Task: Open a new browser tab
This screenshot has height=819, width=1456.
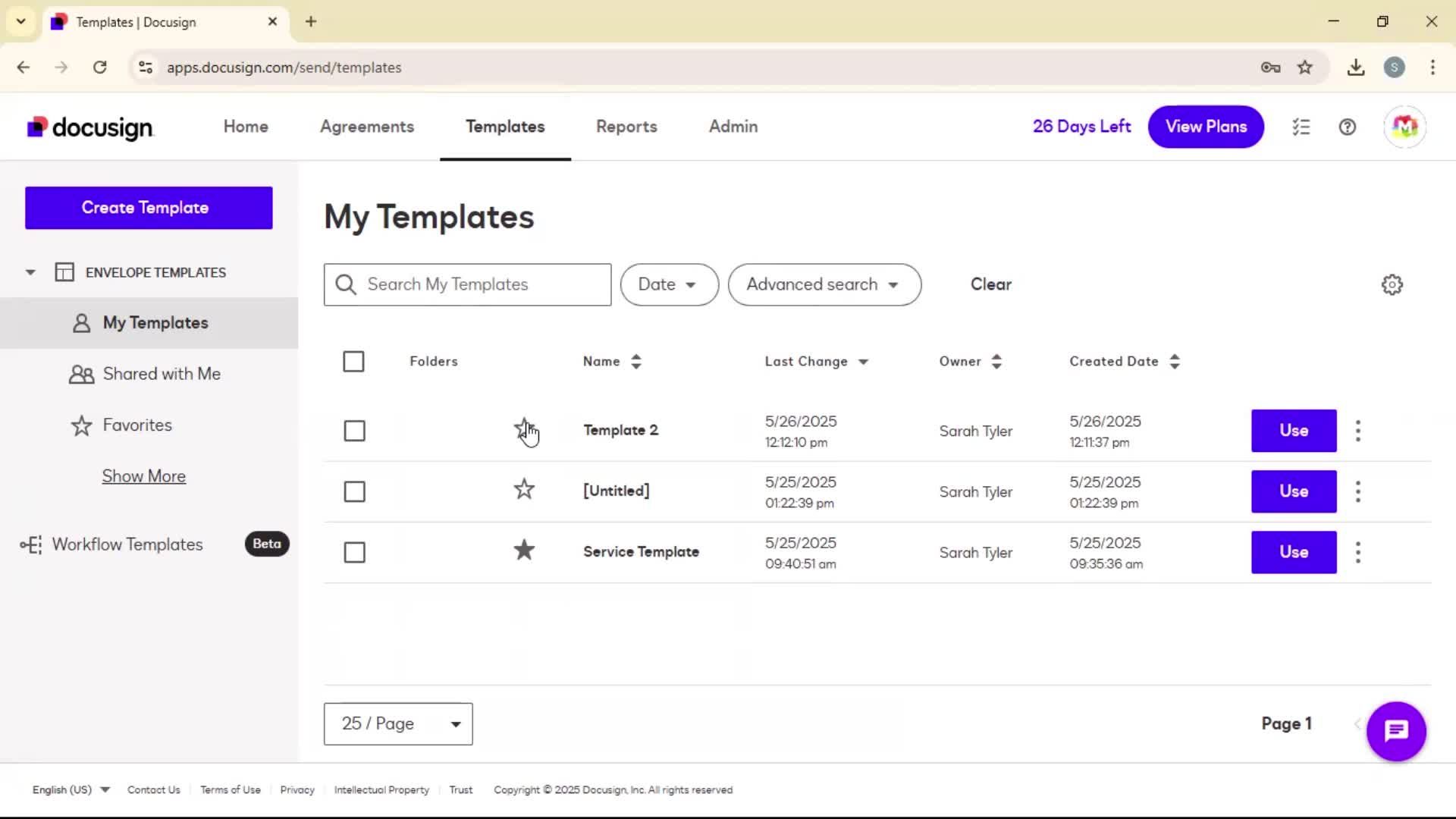Action: (311, 22)
